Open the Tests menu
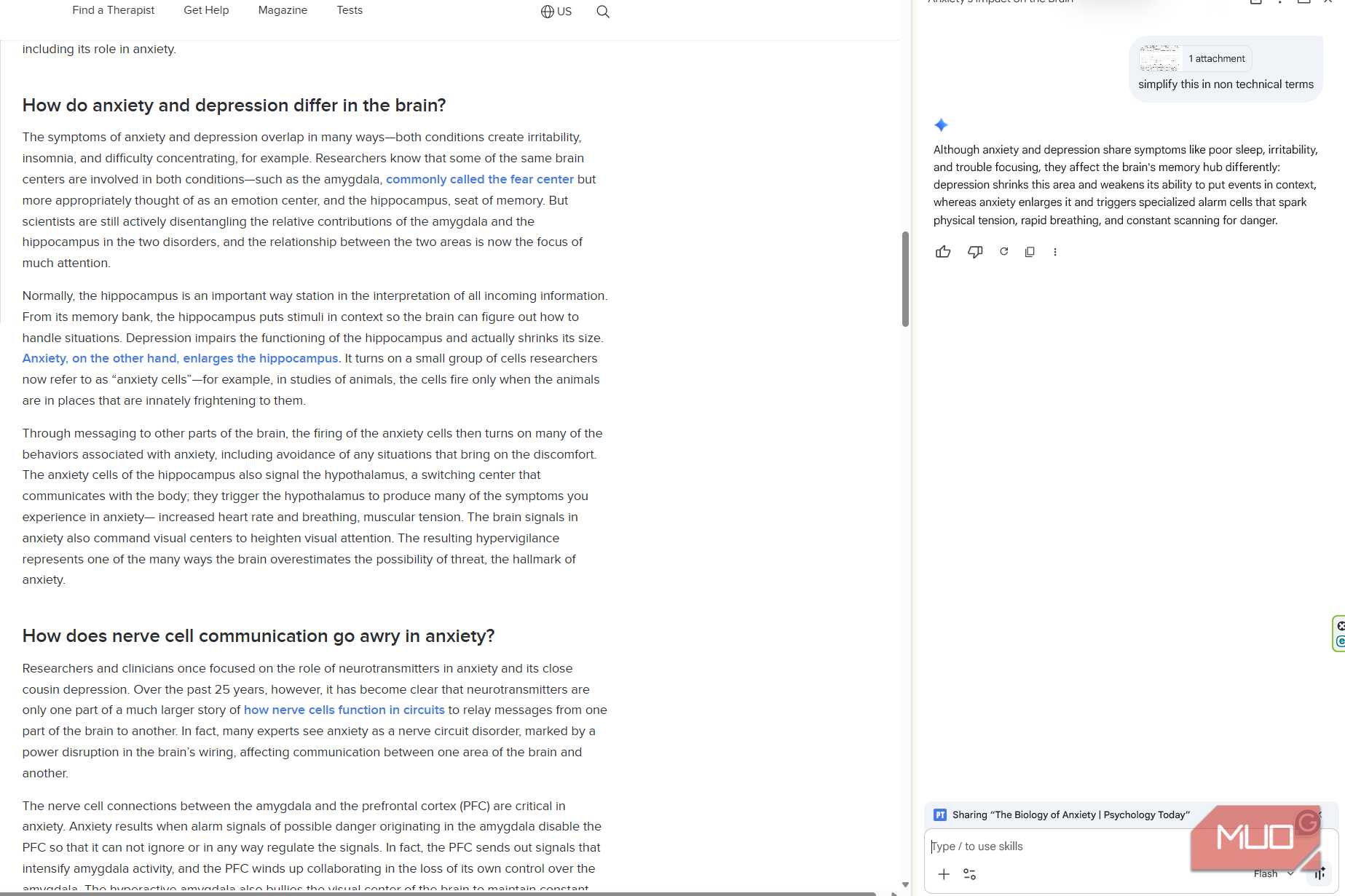 click(350, 10)
